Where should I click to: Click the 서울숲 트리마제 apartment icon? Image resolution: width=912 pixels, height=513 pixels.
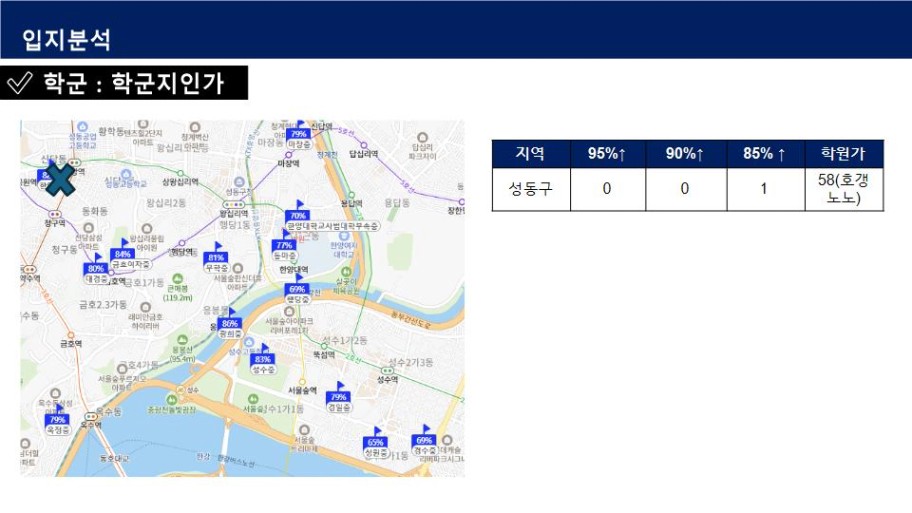click(x=304, y=430)
